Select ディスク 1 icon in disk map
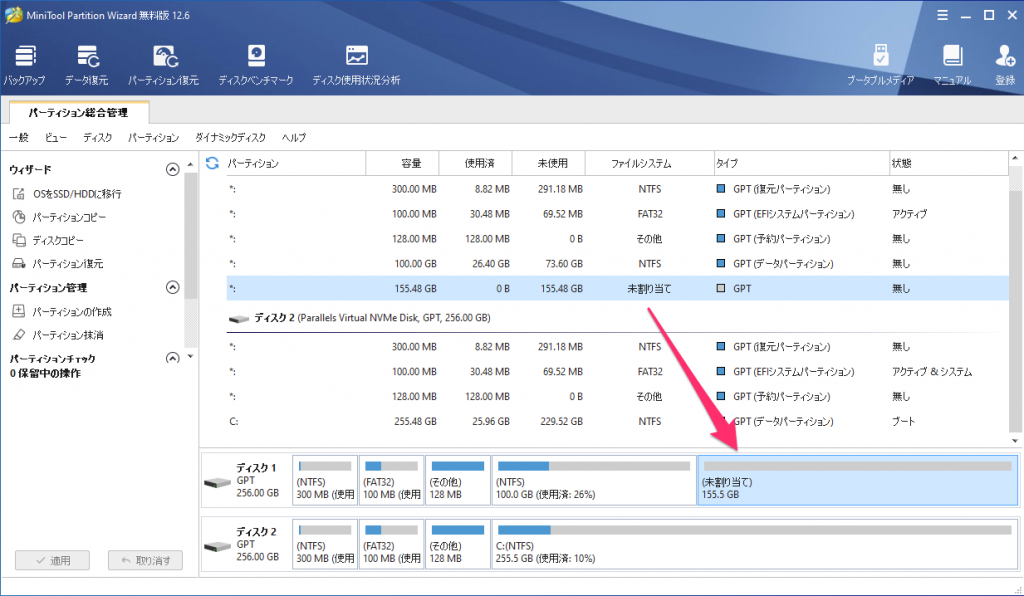This screenshot has width=1024, height=596. tap(217, 482)
